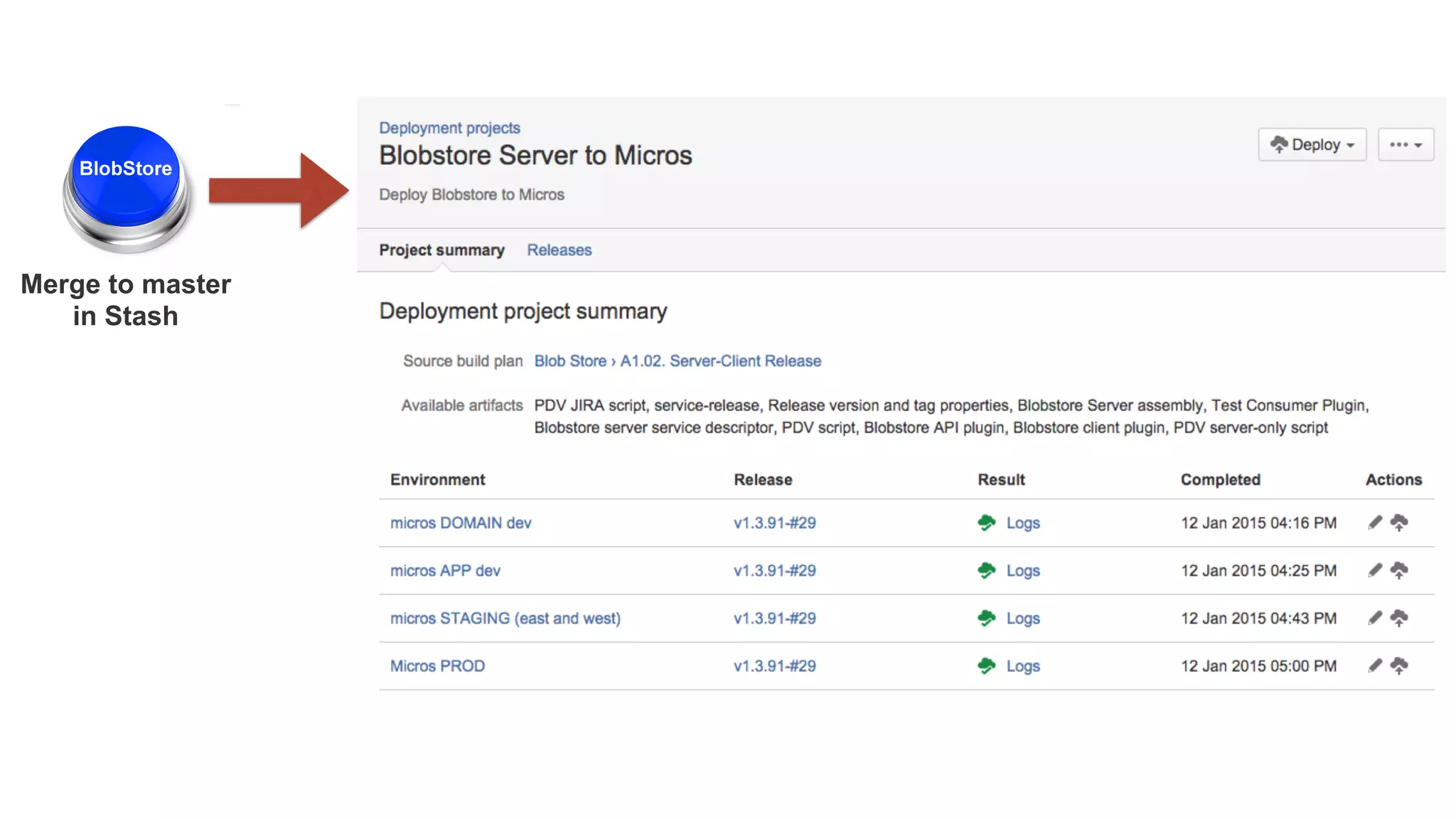Click deploy cloud icon for micros APP dev
This screenshot has height=819, width=1456.
click(1399, 570)
